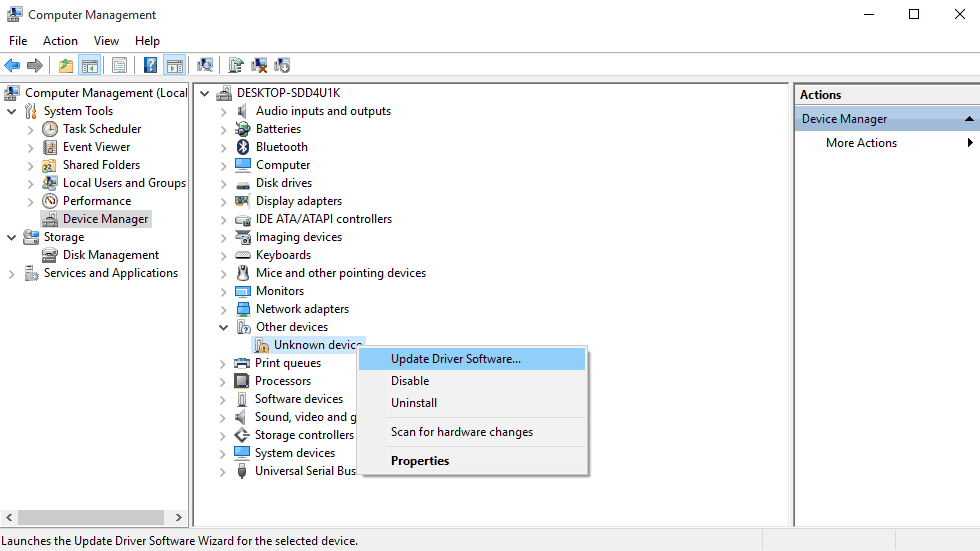Click the console tree horizontal scrollbar thumb
This screenshot has height=551, width=980.
point(91,517)
